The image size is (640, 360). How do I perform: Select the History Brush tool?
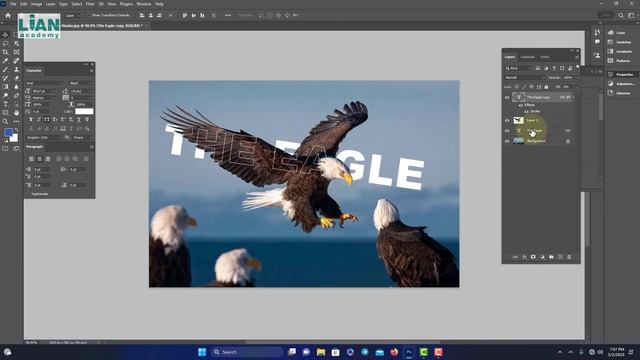click(x=5, y=78)
